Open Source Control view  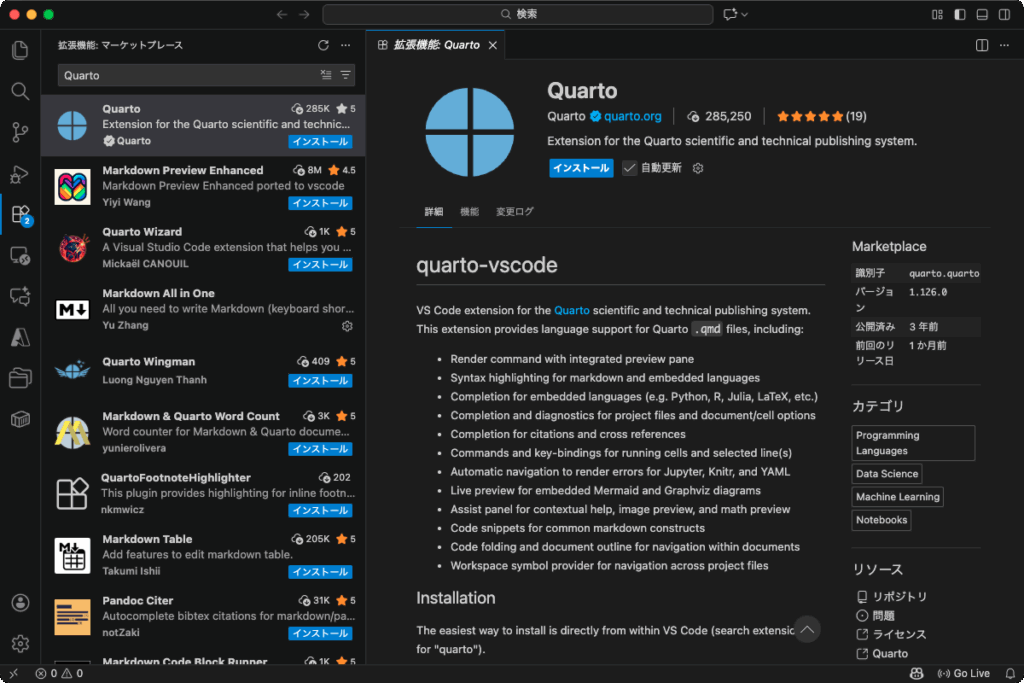coord(20,132)
